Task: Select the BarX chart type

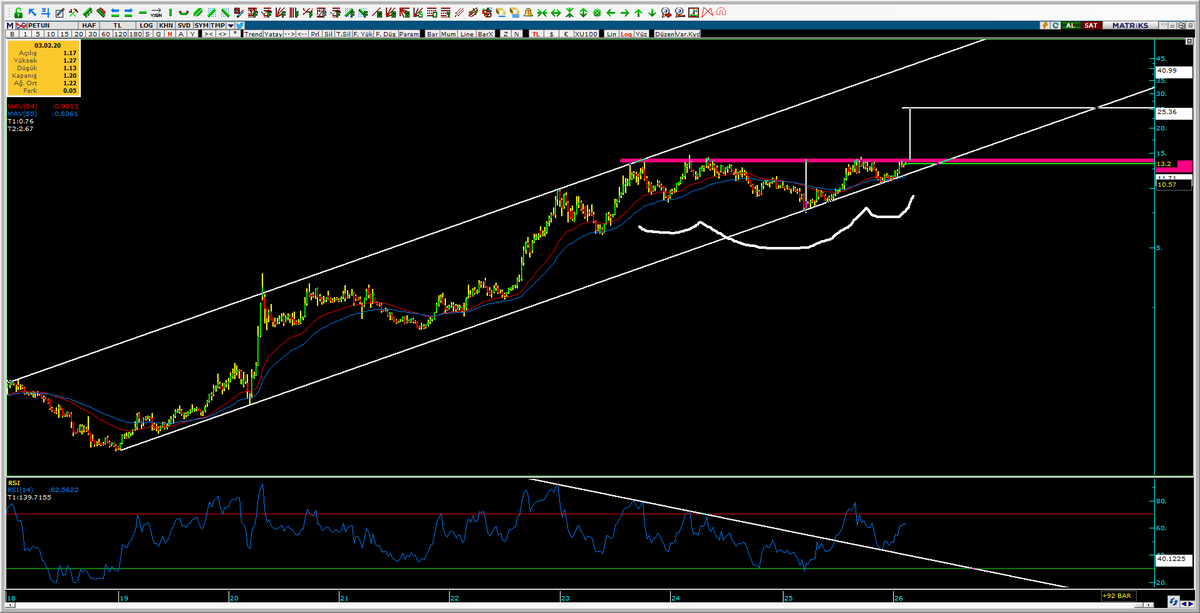Action: coord(486,33)
